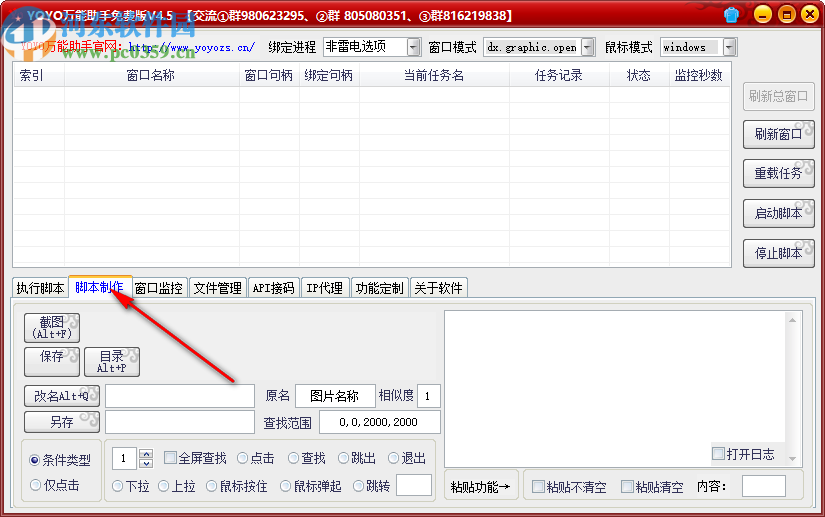Click the 相似度 value field

click(428, 396)
